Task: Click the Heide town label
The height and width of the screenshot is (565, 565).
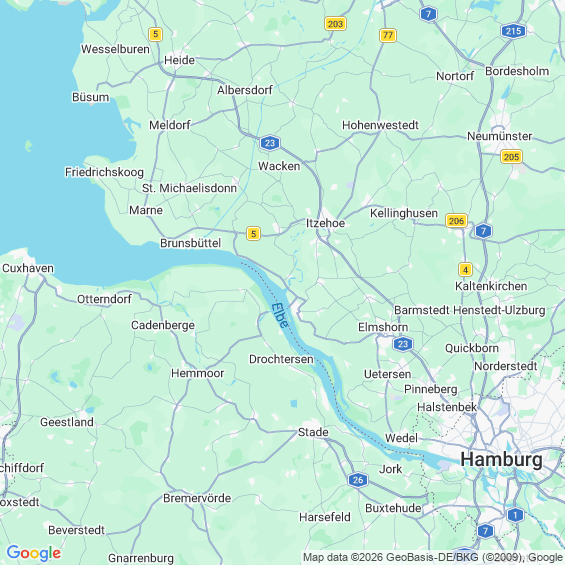Action: [x=179, y=60]
